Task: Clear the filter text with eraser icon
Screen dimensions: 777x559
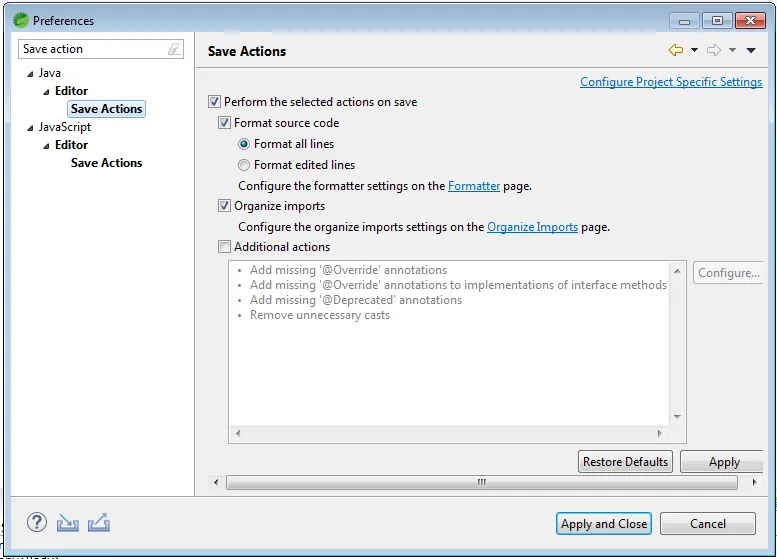Action: click(x=174, y=49)
